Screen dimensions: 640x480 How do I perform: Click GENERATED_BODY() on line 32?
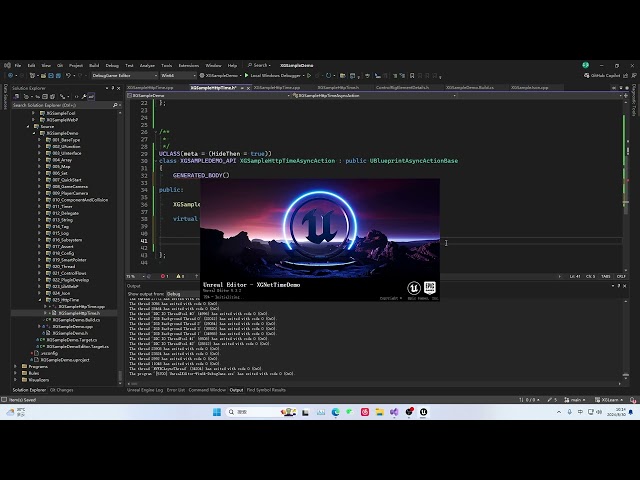tap(201, 176)
